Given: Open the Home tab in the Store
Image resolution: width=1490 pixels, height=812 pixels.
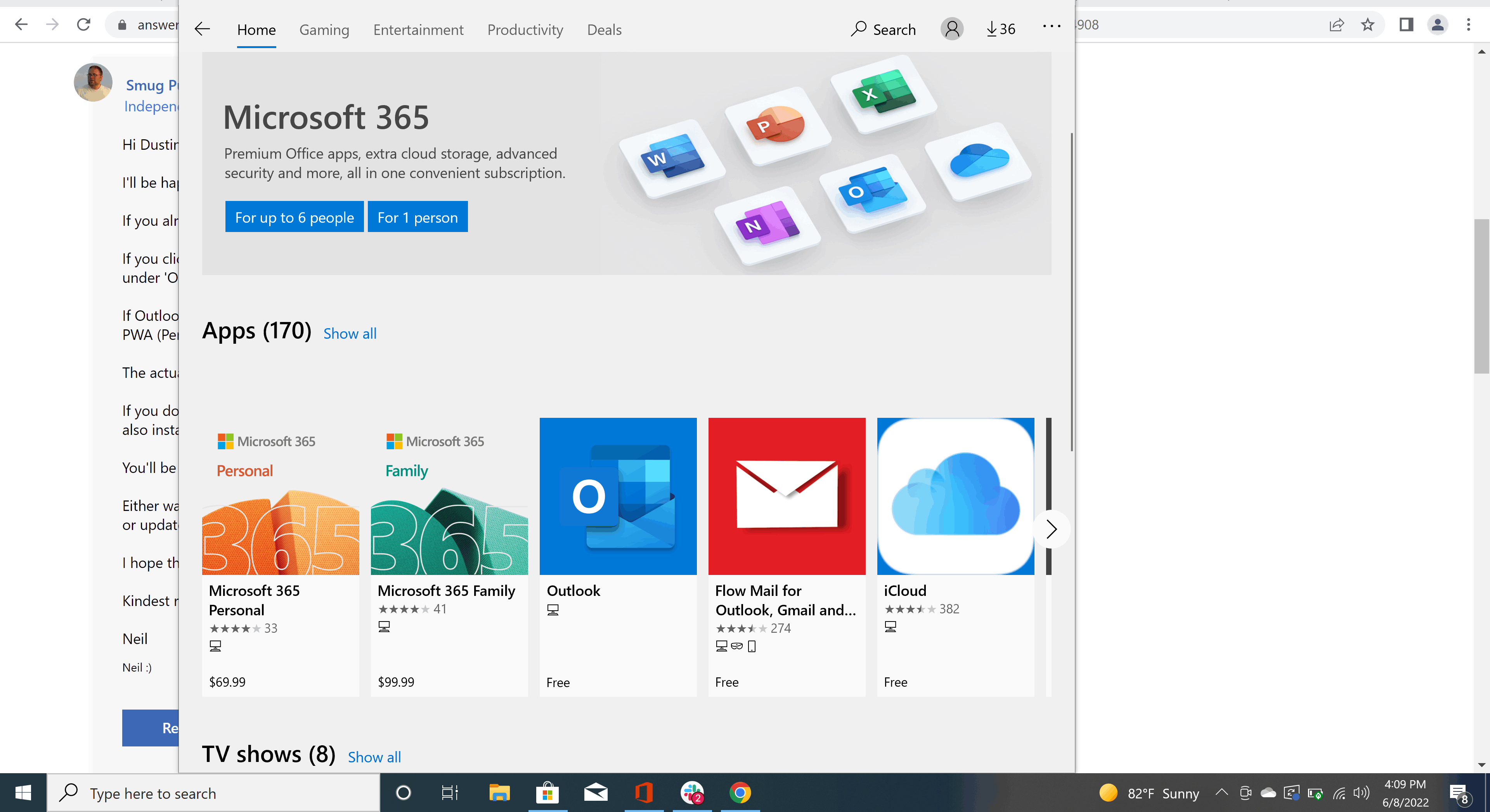Looking at the screenshot, I should pyautogui.click(x=256, y=29).
